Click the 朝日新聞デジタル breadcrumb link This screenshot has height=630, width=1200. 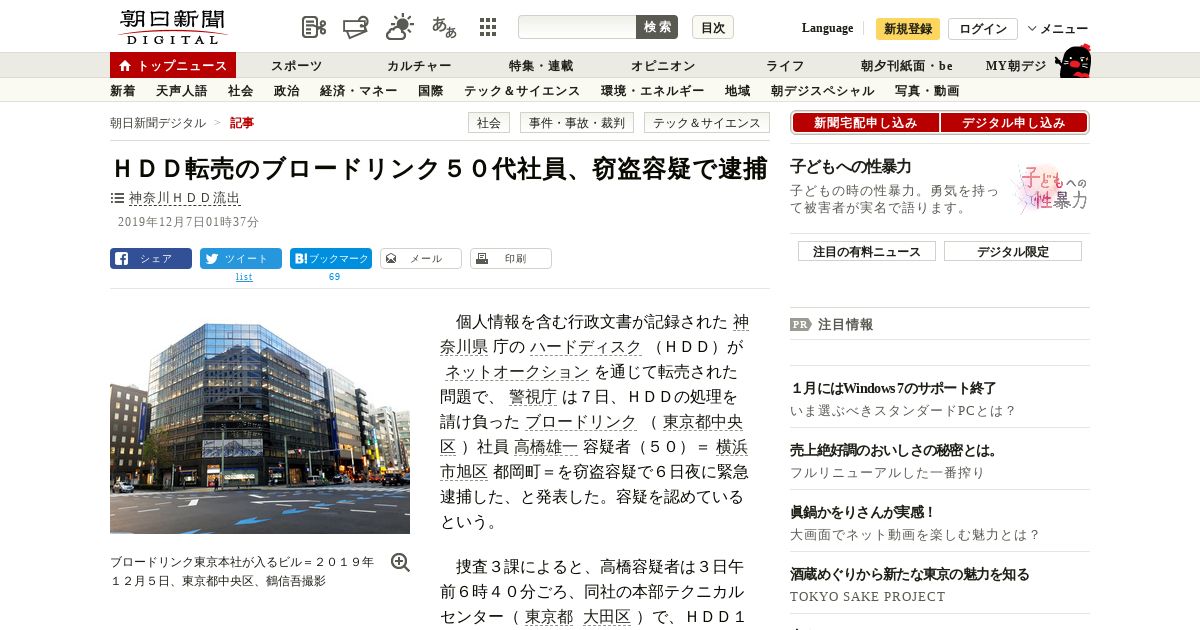coord(158,123)
